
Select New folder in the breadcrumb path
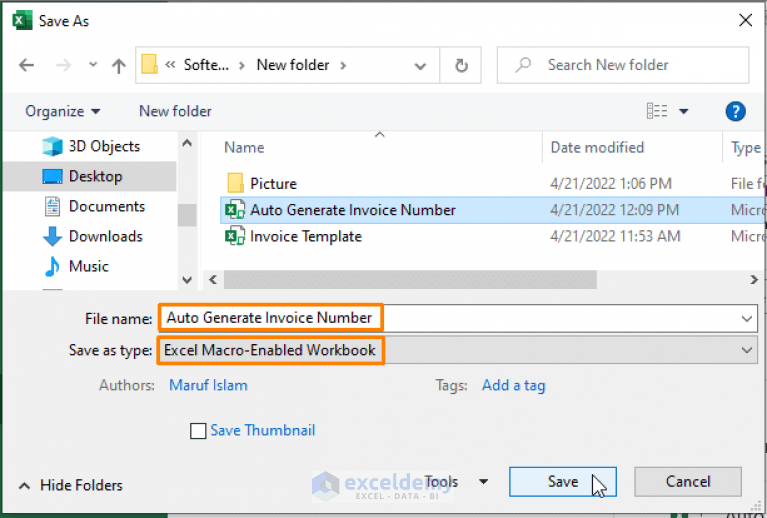293,65
